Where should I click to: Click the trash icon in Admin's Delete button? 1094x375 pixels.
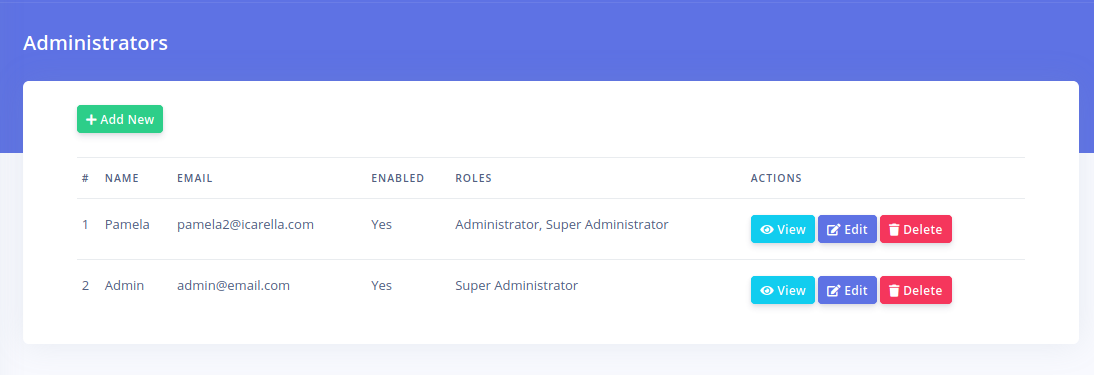tap(894, 291)
